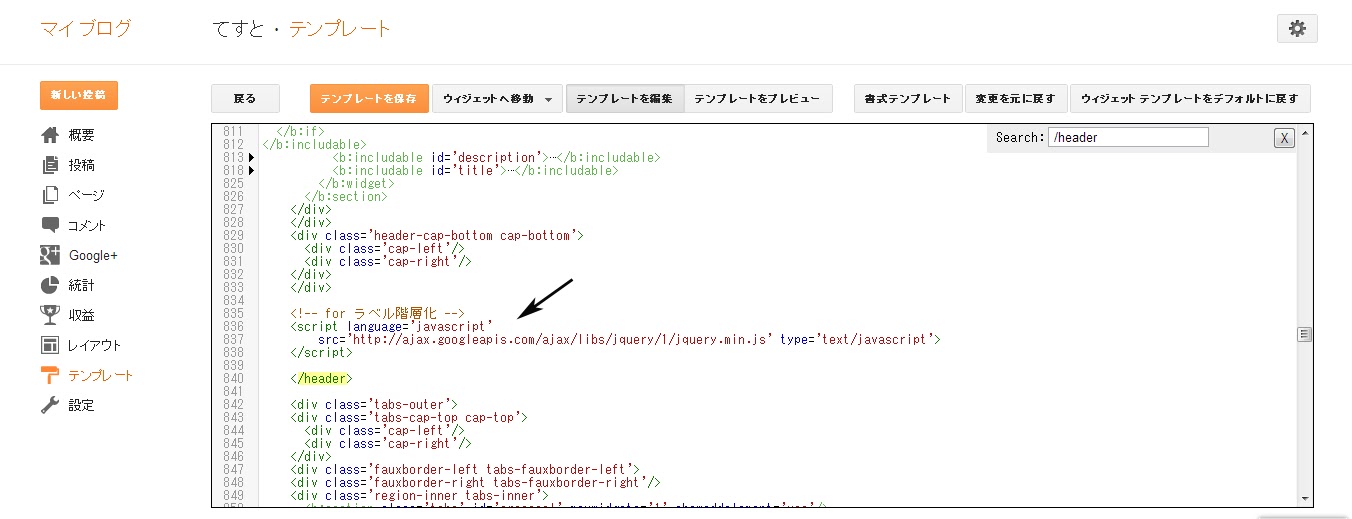Create a post with 新しい投稿 button
The image size is (1352, 519).
79,95
